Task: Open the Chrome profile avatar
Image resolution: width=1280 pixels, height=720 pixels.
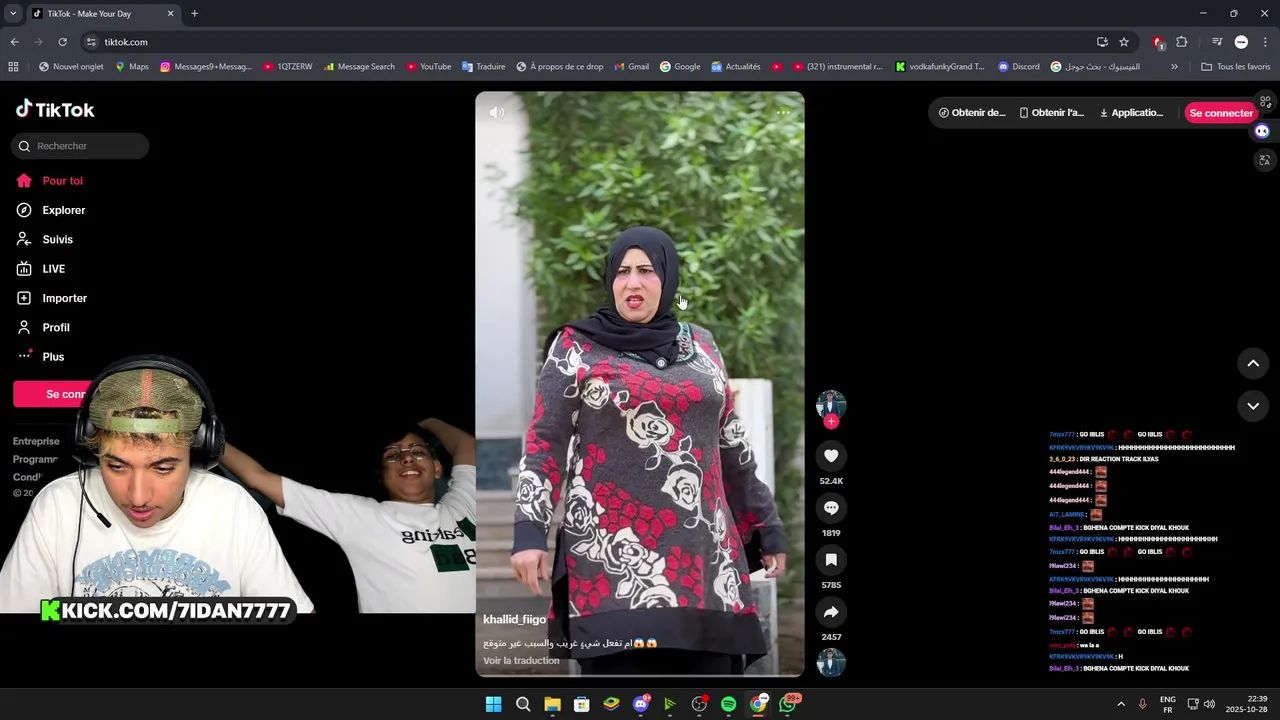Action: tap(1241, 42)
